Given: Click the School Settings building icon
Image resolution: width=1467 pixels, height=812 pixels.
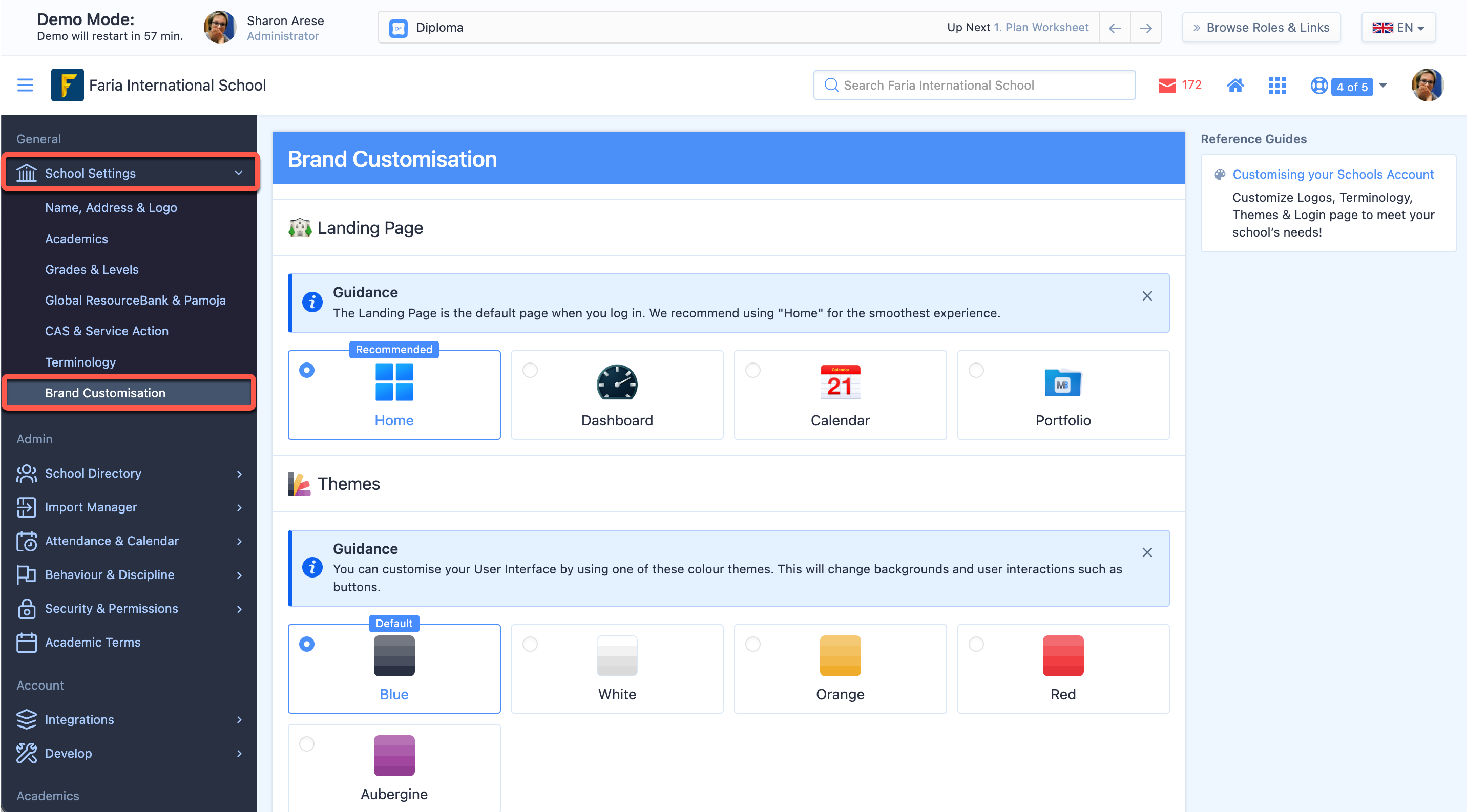Looking at the screenshot, I should pos(26,173).
